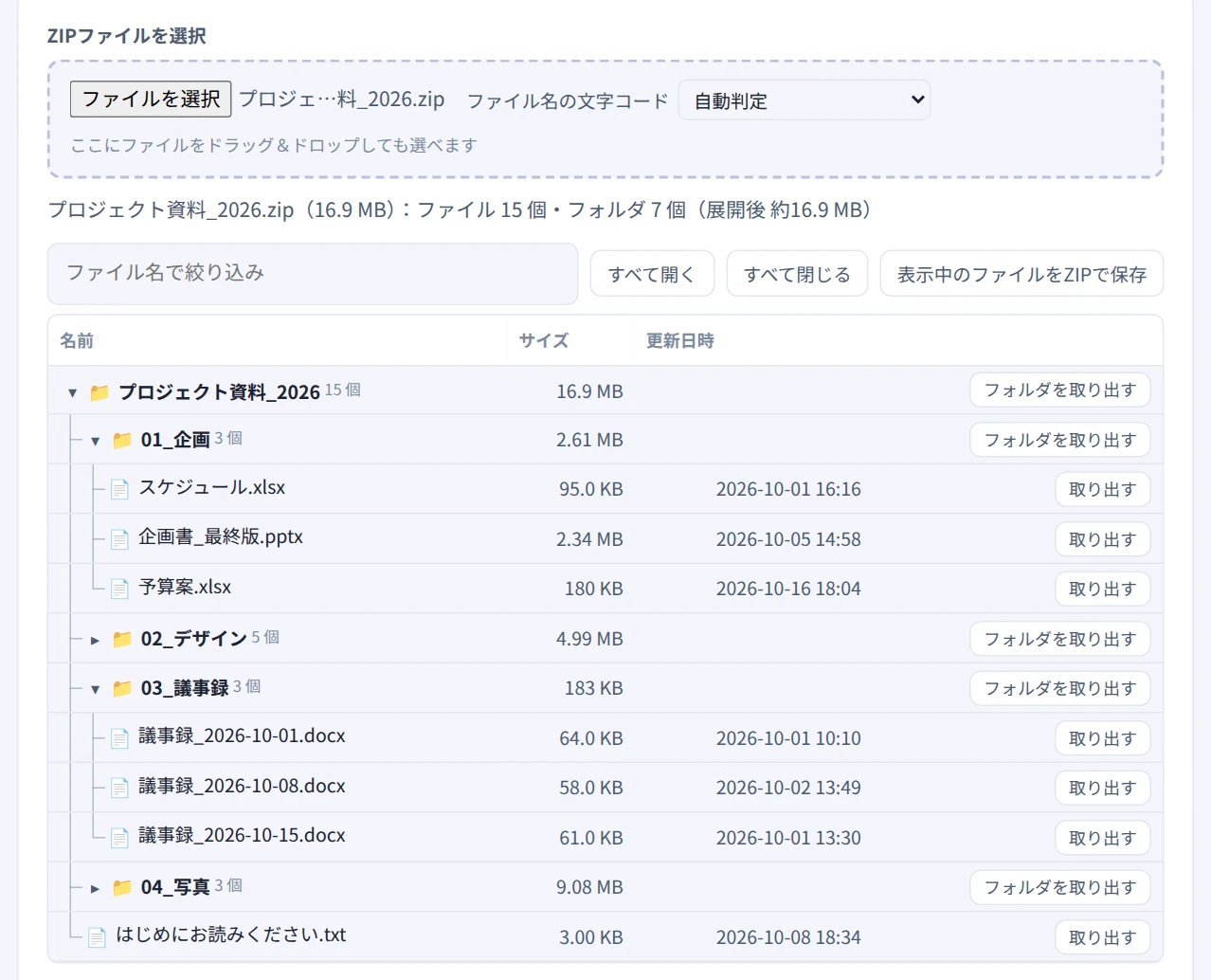
Task: Click 取り出す for 企画書_最終版.pptx
Action: click(1103, 539)
